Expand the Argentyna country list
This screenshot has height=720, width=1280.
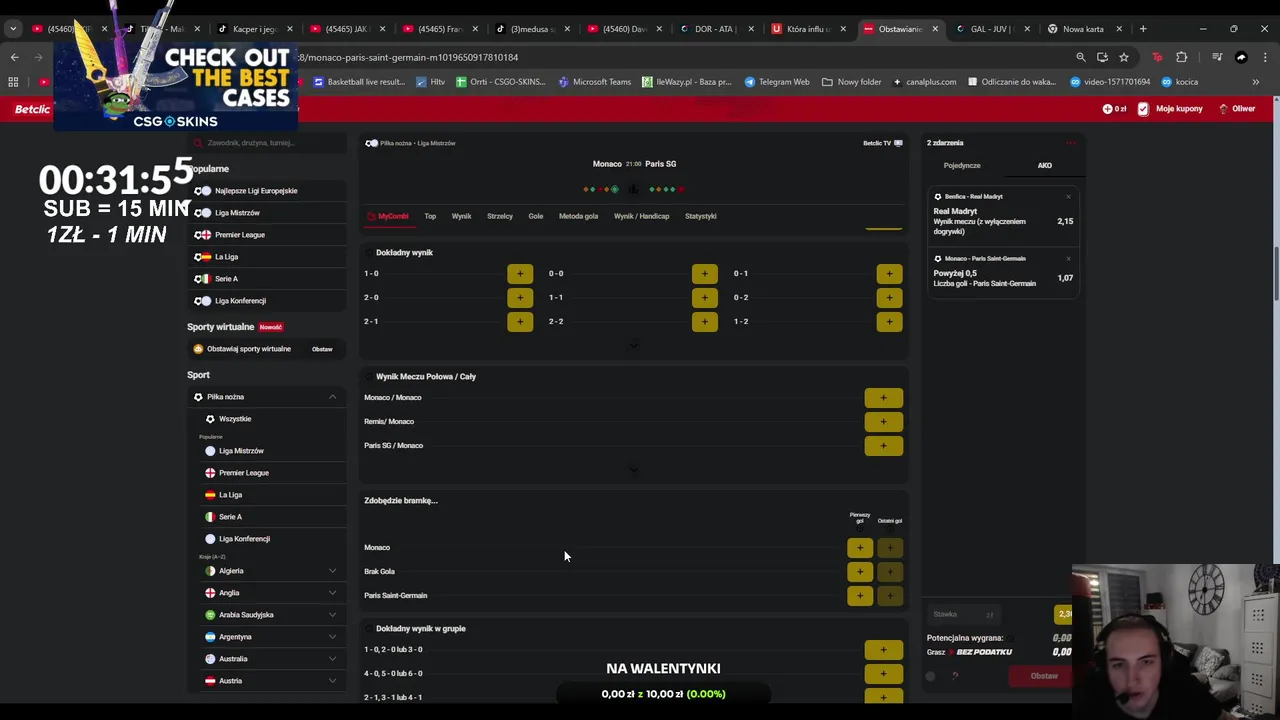coord(332,637)
